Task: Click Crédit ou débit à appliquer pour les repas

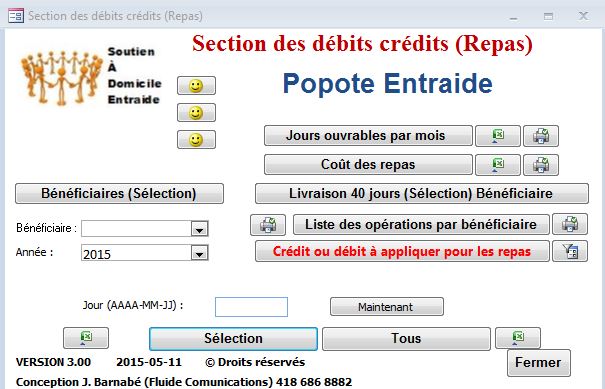Action: (x=402, y=251)
